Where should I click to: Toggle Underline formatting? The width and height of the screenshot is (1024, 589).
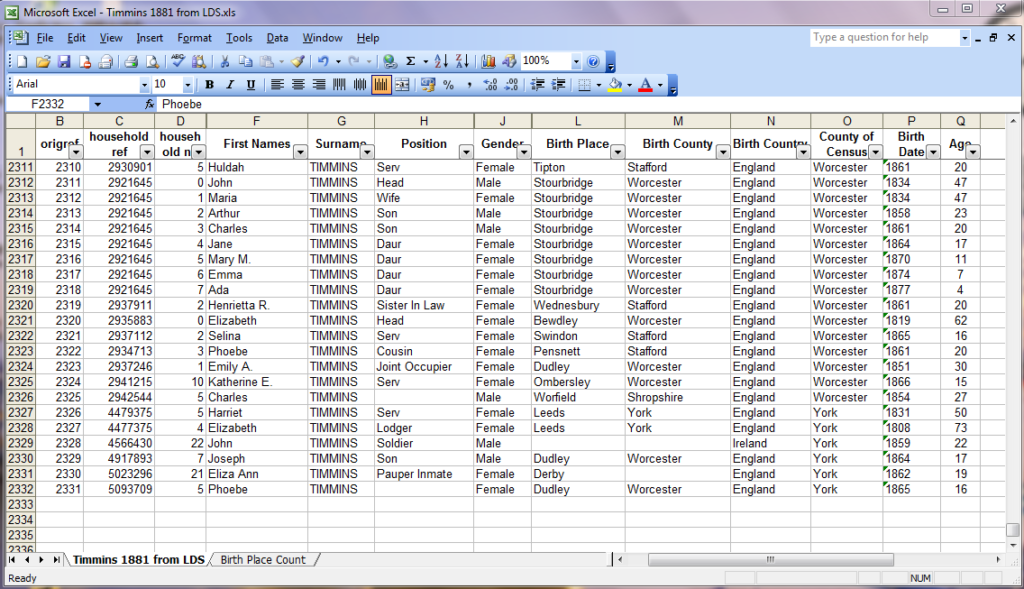coord(250,85)
